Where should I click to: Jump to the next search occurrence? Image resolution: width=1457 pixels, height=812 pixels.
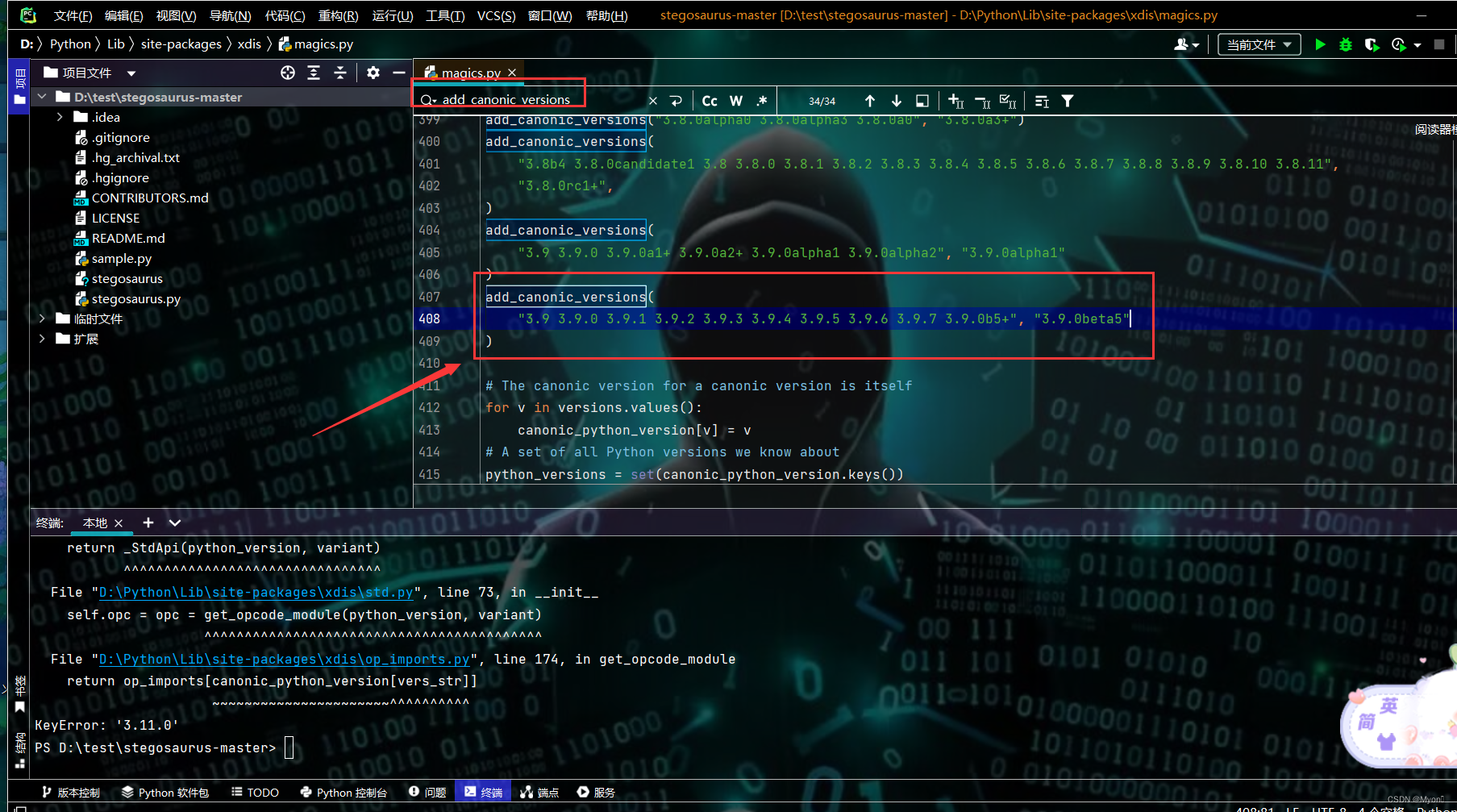(897, 101)
